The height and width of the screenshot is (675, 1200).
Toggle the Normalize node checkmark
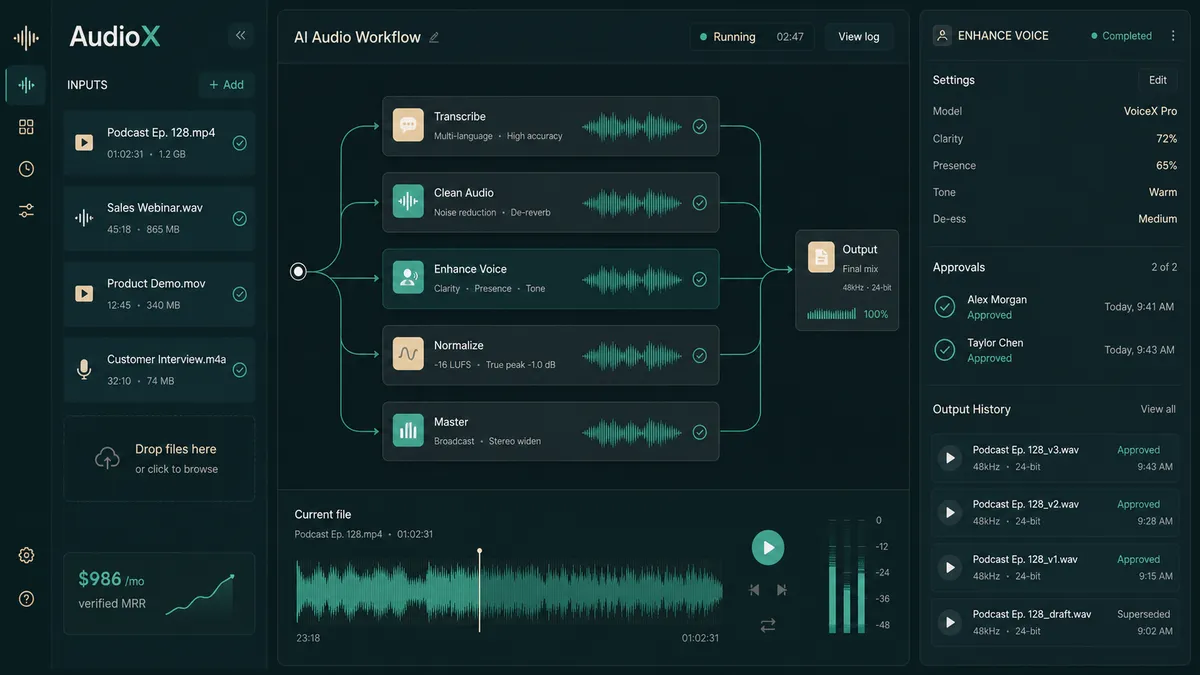(700, 355)
